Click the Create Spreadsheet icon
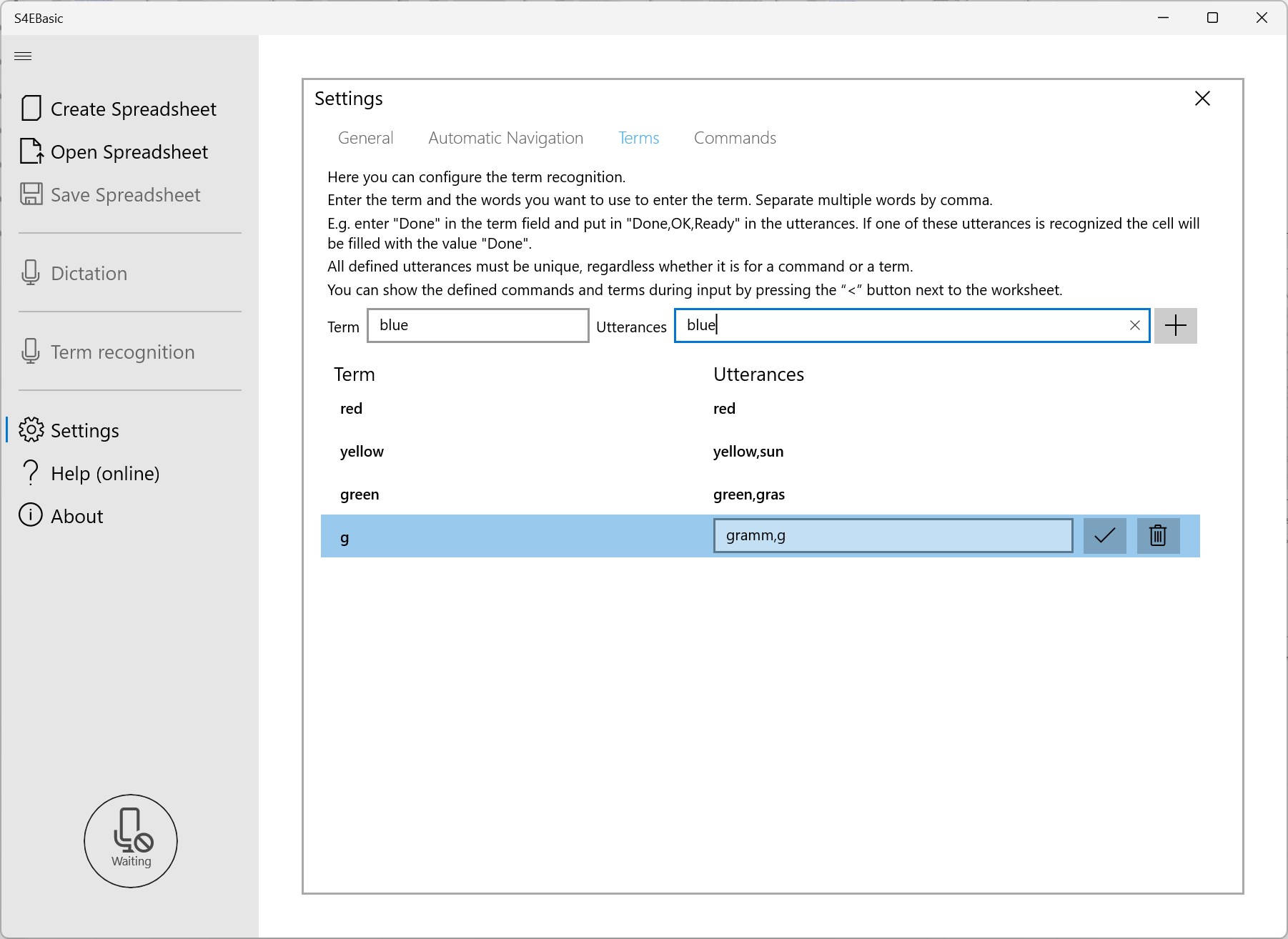Screen dimensions: 1288x939 click(31, 109)
